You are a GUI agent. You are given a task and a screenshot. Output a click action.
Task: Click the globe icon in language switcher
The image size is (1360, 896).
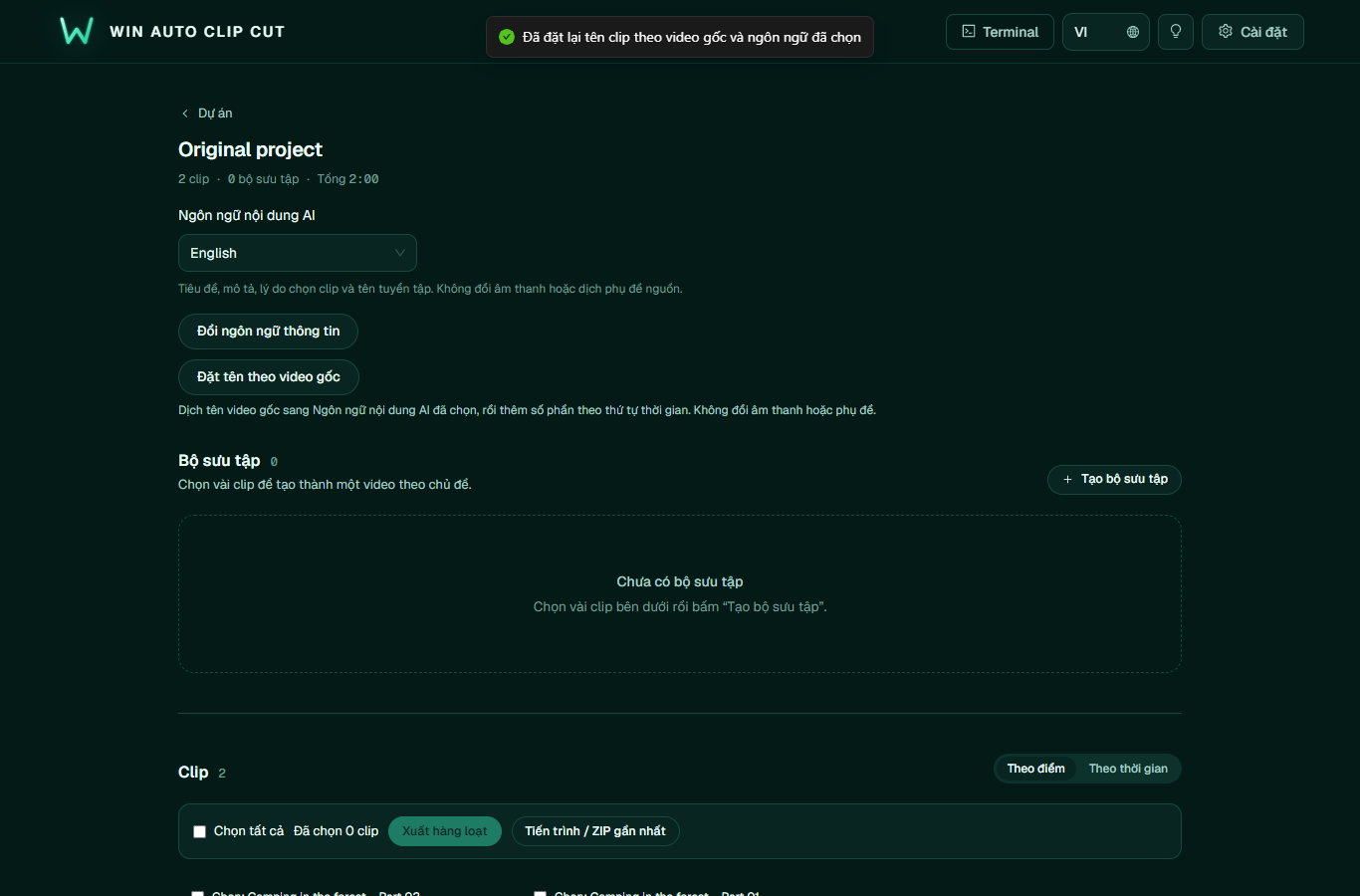pyautogui.click(x=1132, y=32)
